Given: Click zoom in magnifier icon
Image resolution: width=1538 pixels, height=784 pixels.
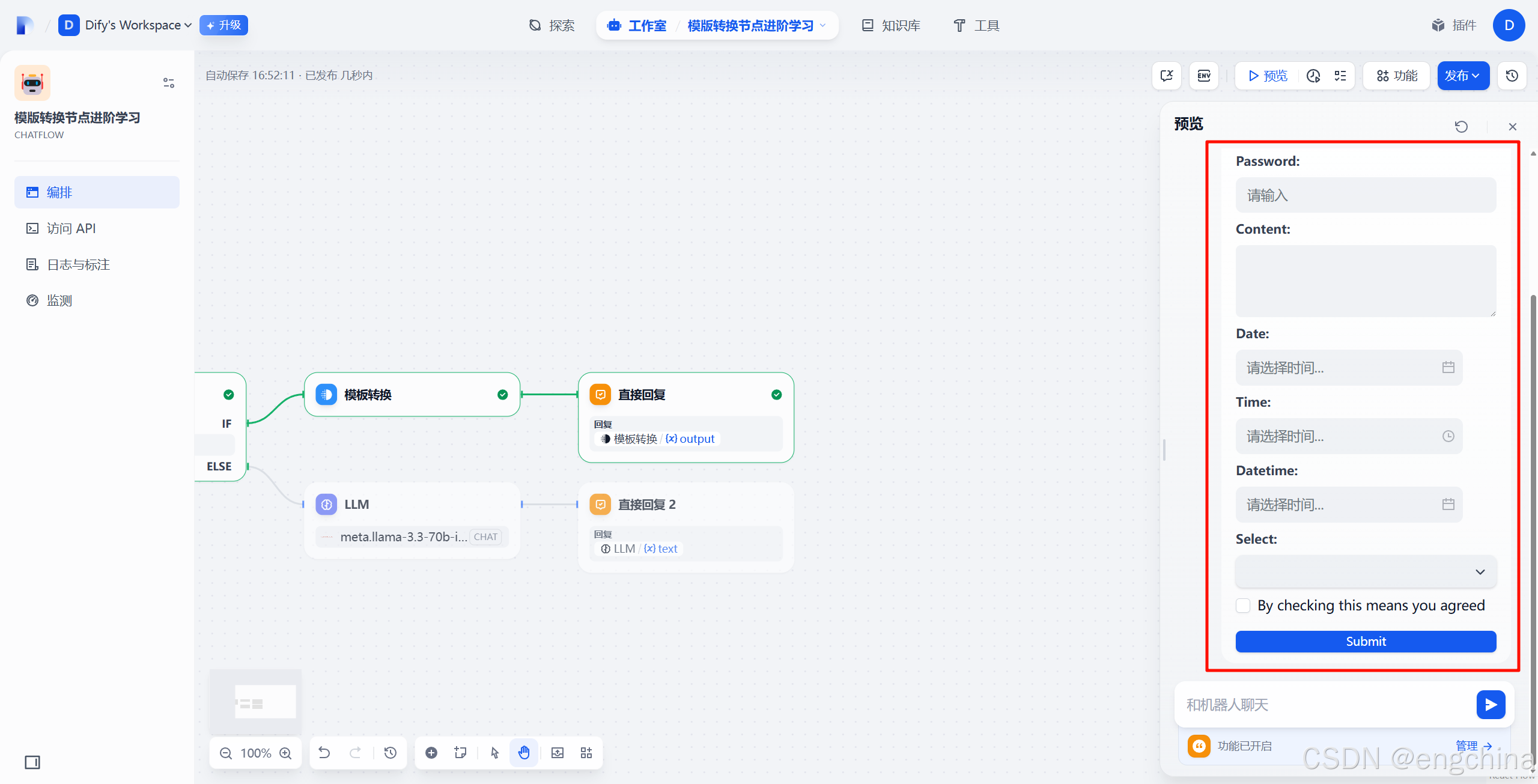Looking at the screenshot, I should (x=286, y=753).
